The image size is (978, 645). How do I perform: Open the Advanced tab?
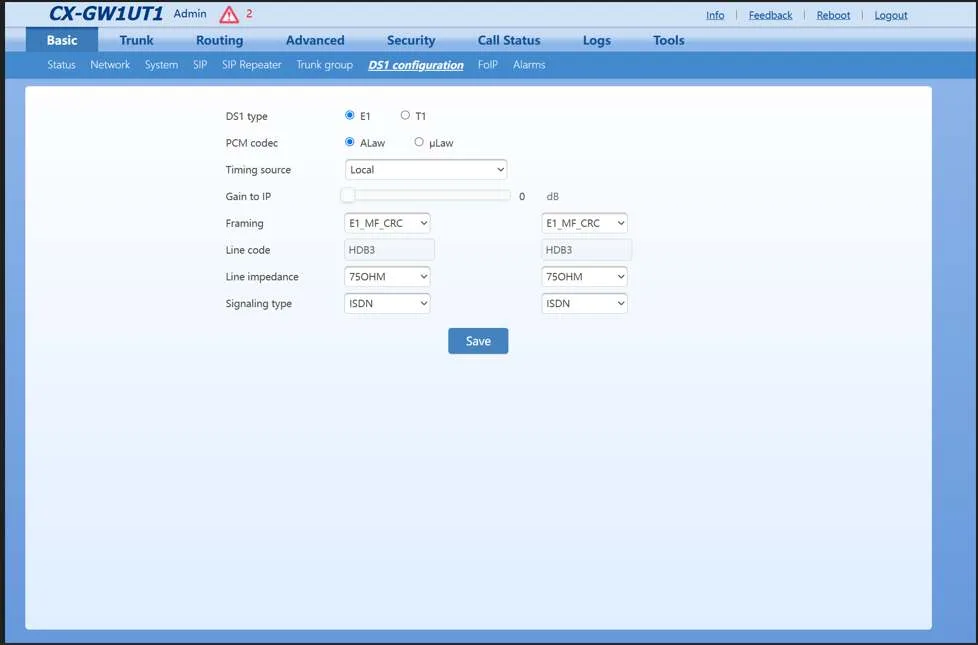click(x=315, y=40)
